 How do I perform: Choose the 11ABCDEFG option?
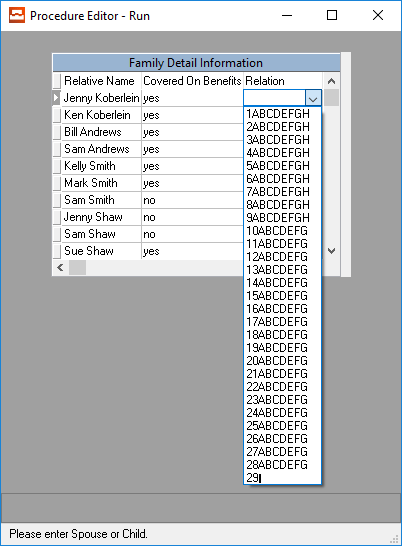pyautogui.click(x=282, y=244)
